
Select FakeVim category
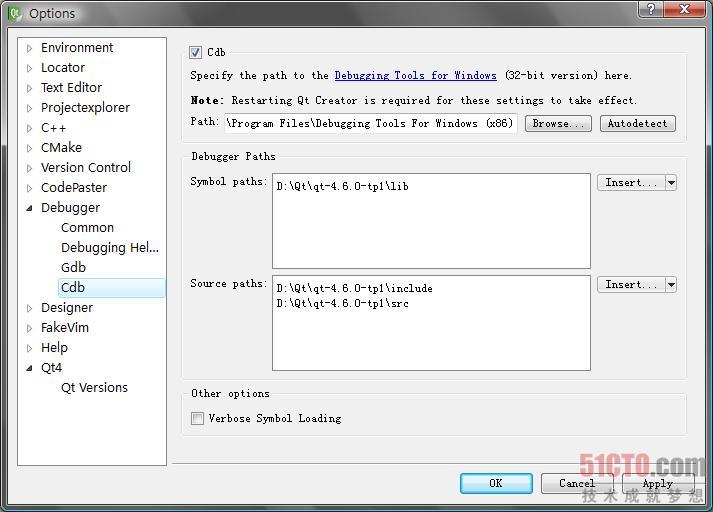65,328
